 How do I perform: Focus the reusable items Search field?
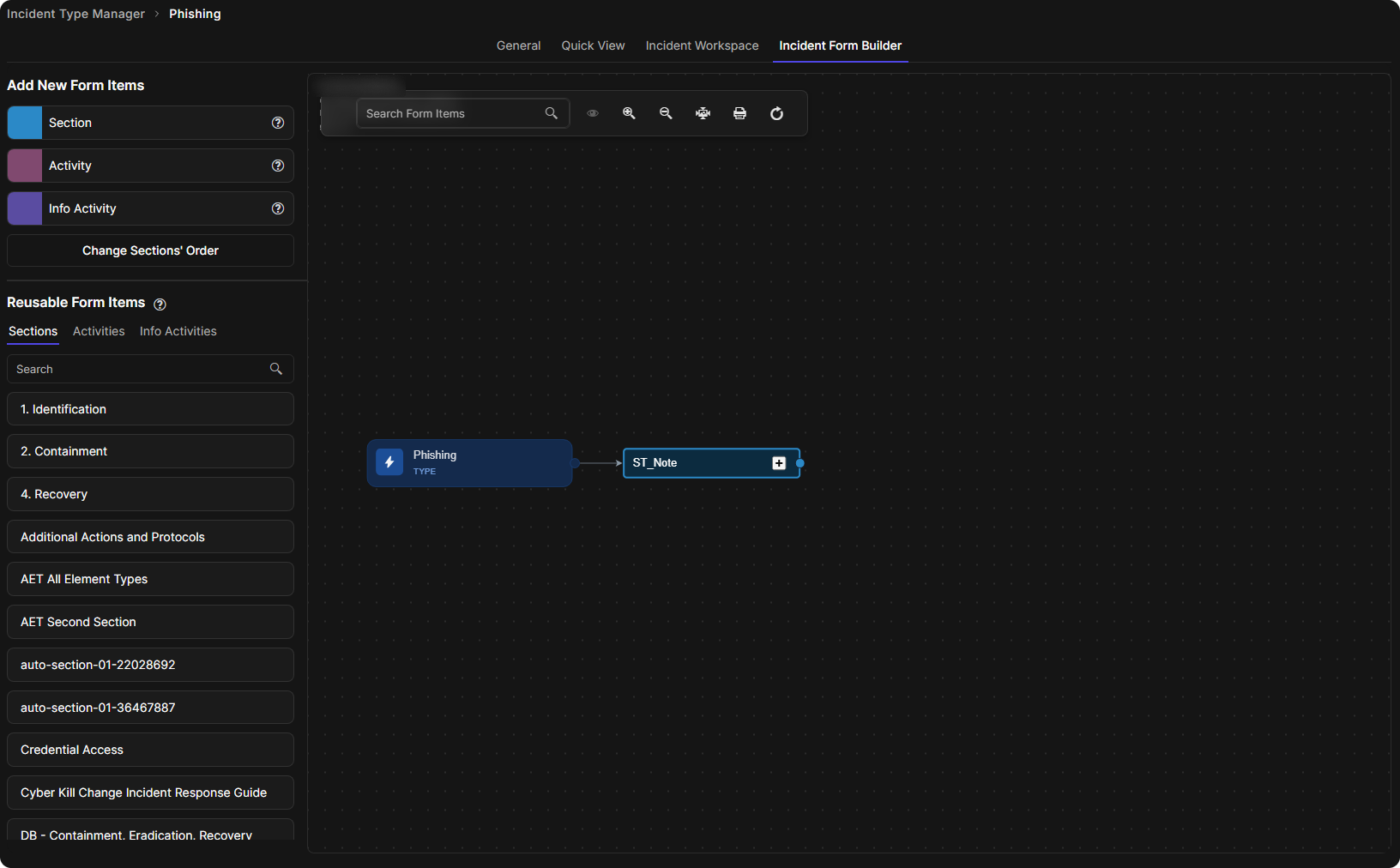[150, 369]
